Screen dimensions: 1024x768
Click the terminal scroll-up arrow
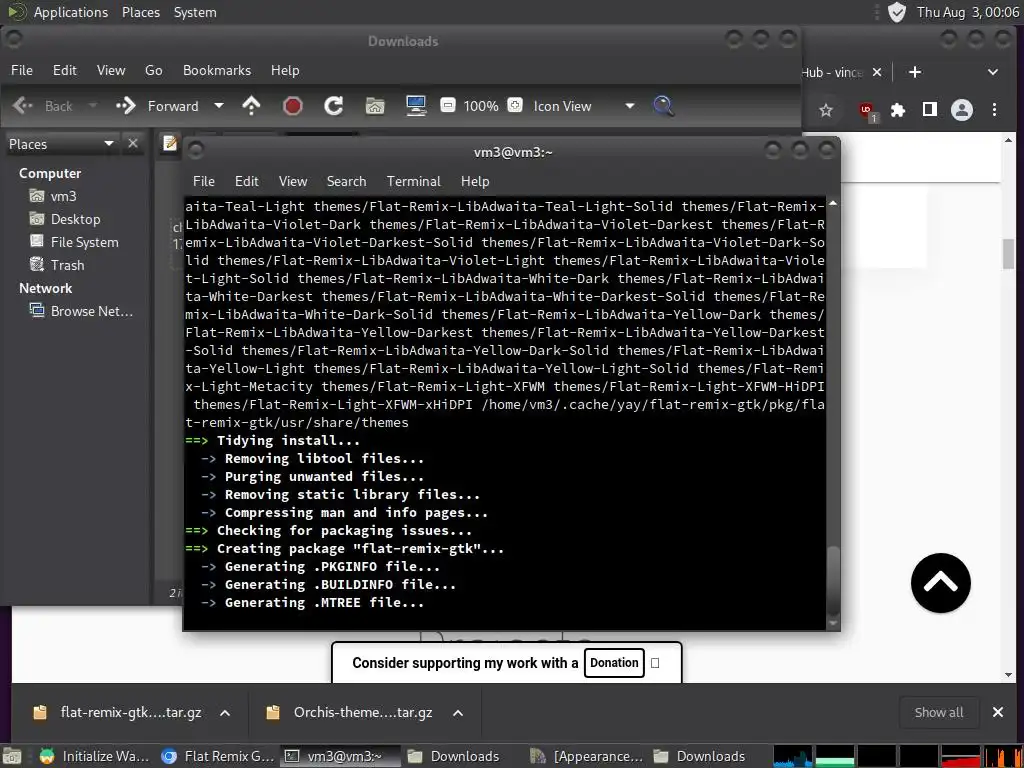tap(833, 204)
